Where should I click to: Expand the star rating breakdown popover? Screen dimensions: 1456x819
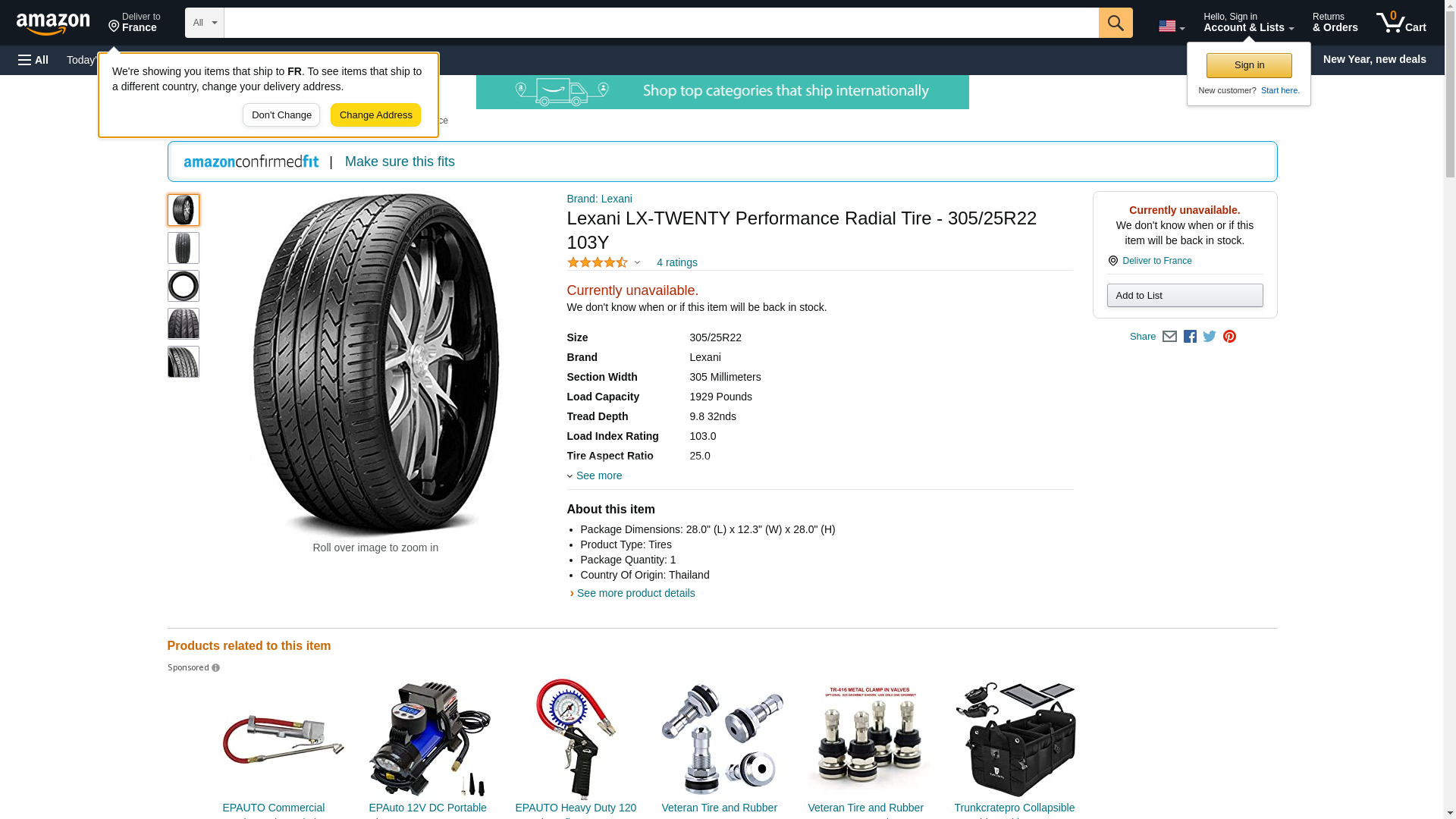point(604,262)
